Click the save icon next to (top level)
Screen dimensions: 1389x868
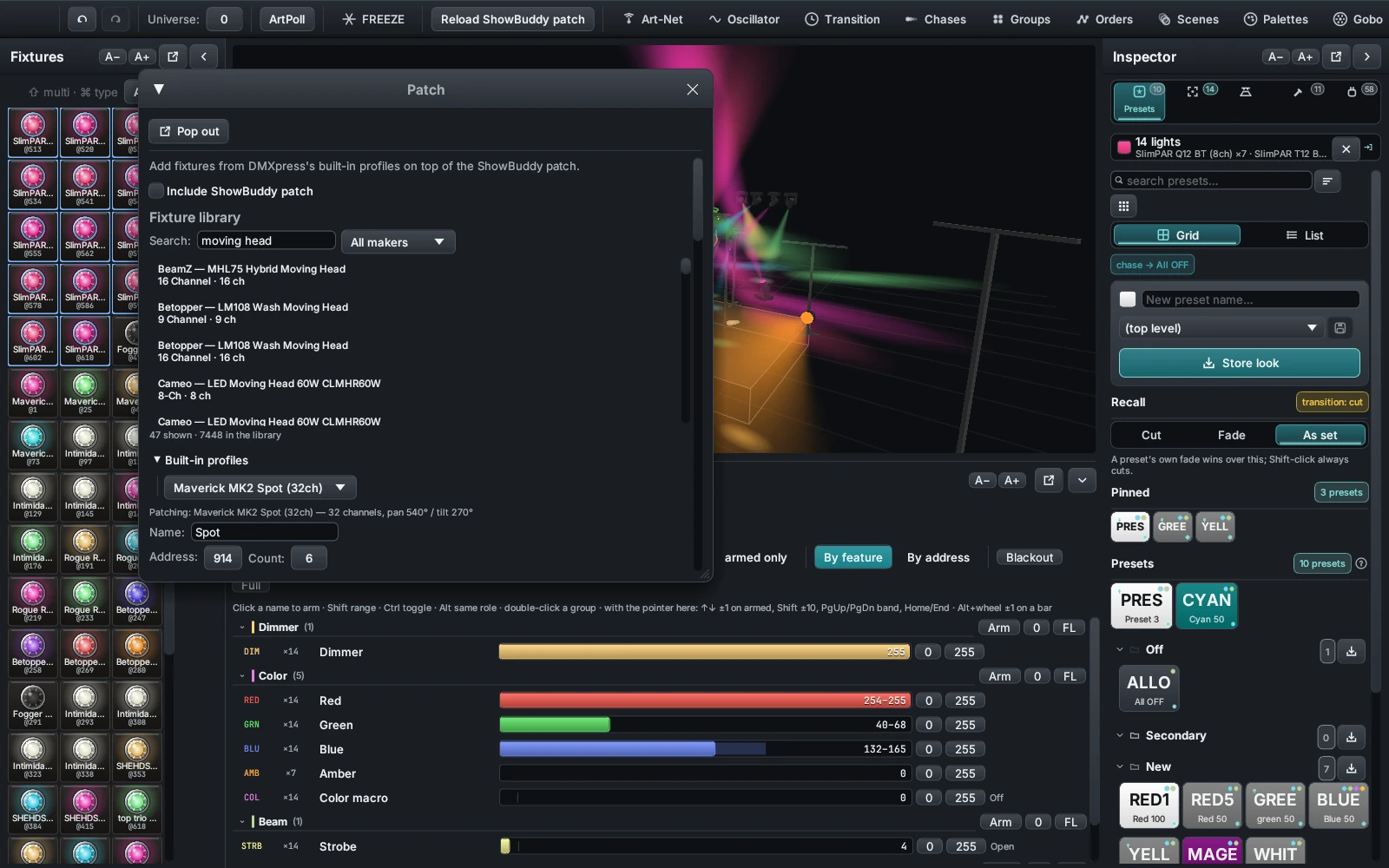(1340, 328)
